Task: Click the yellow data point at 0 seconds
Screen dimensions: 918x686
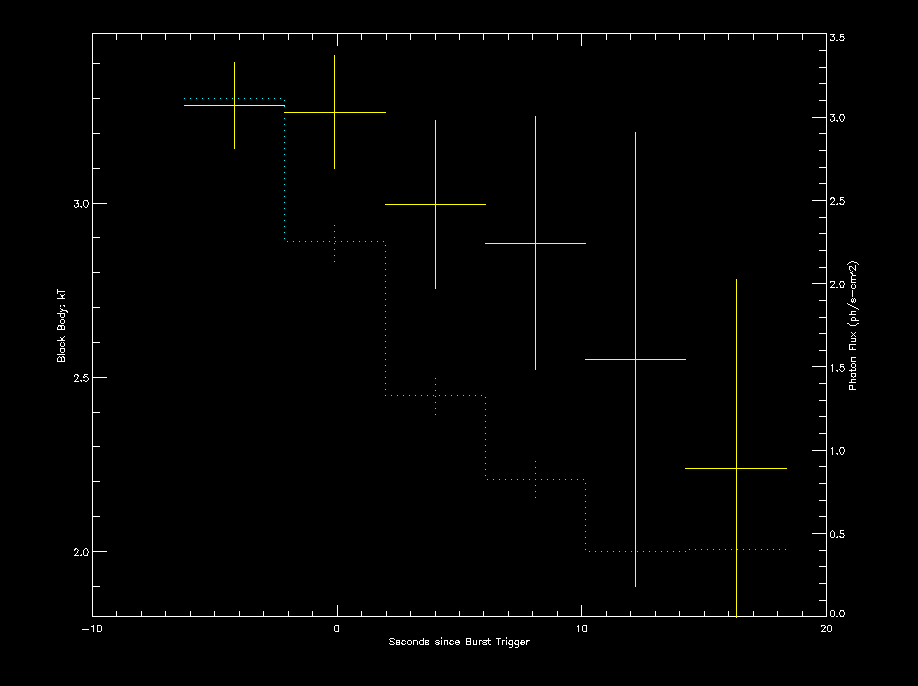Action: (335, 113)
